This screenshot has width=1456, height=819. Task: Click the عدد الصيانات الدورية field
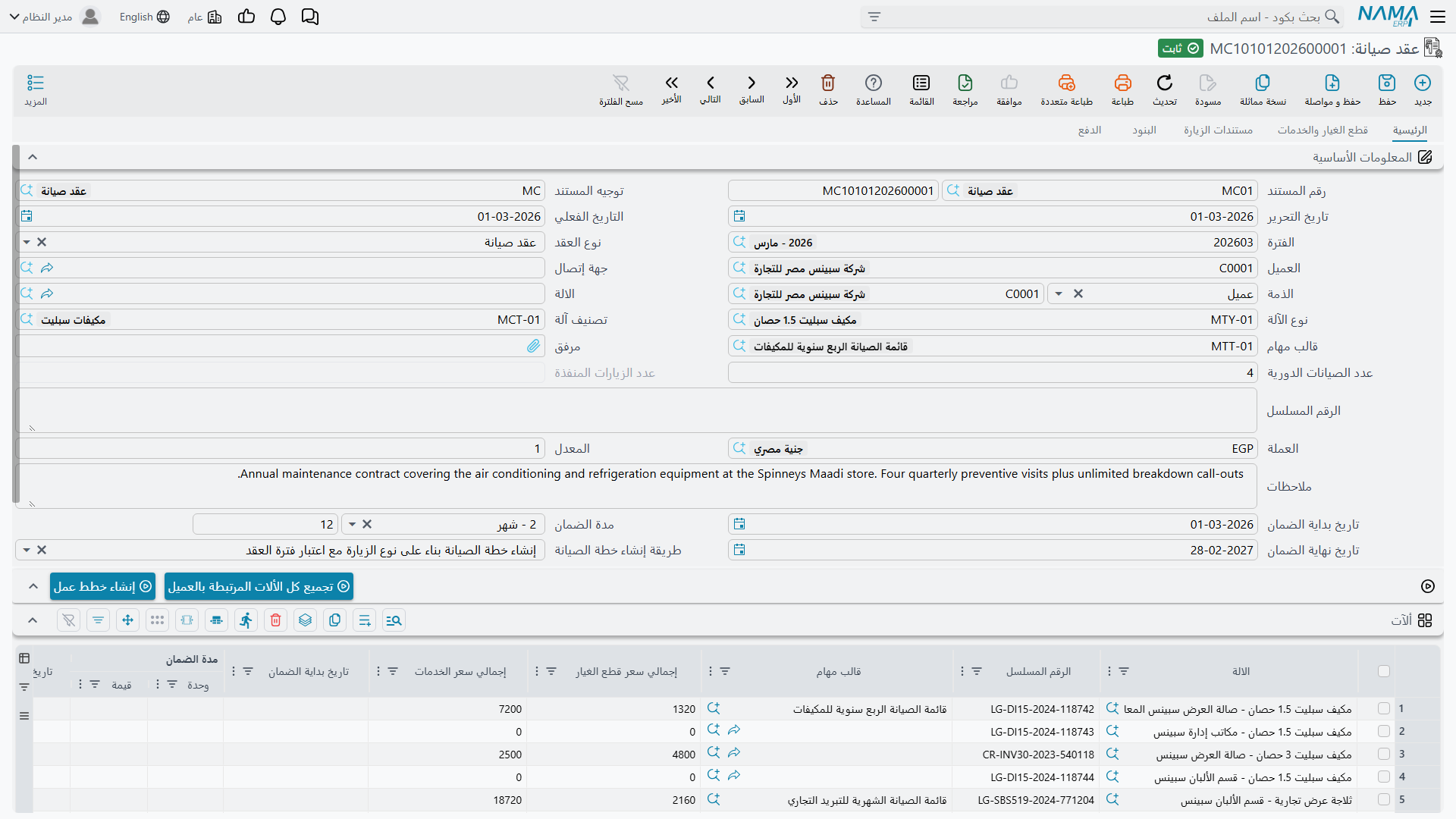pyautogui.click(x=993, y=373)
